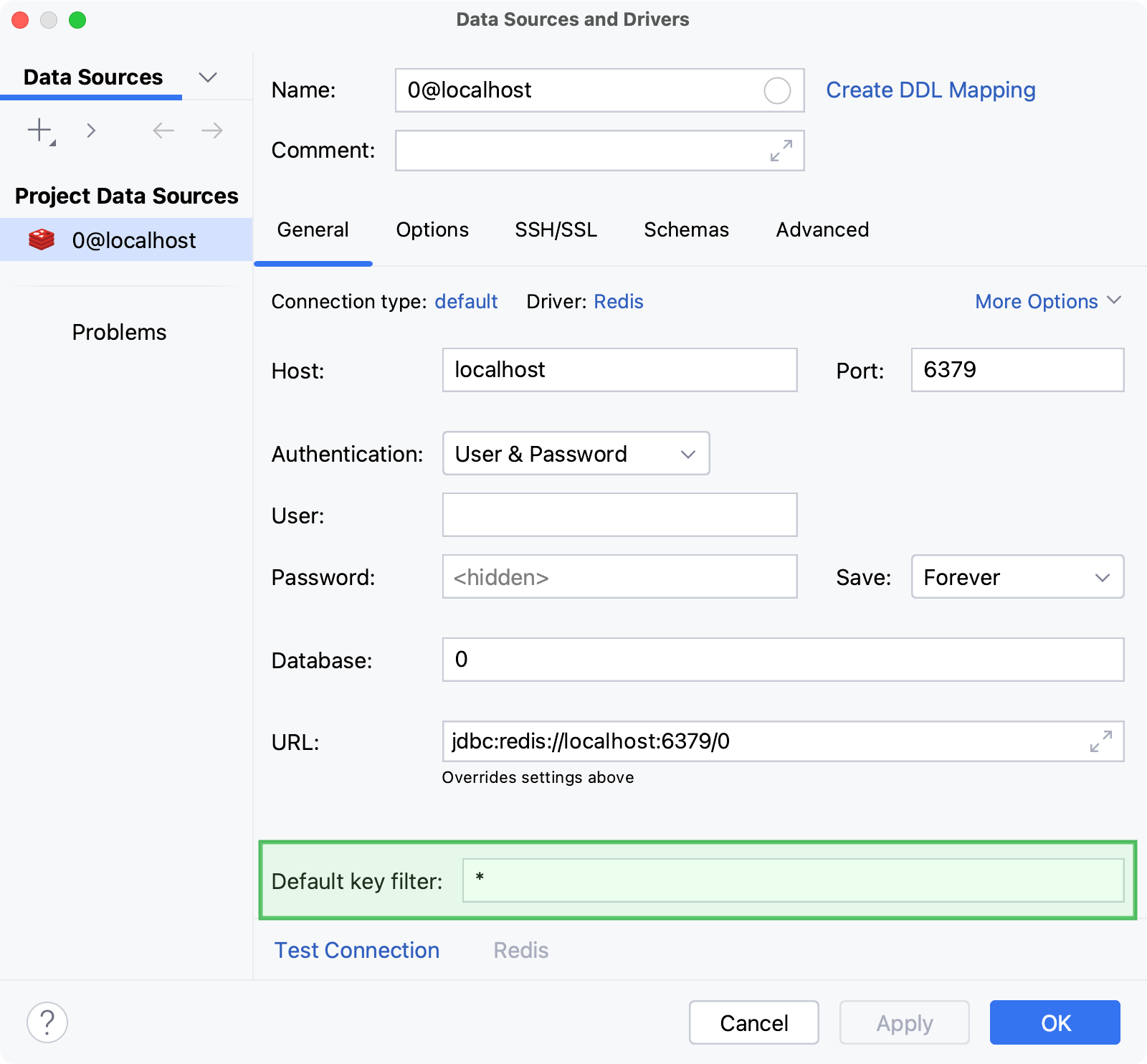Click the chevron icon next to plus button
Screen dimensions: 1147x1064
tap(91, 130)
